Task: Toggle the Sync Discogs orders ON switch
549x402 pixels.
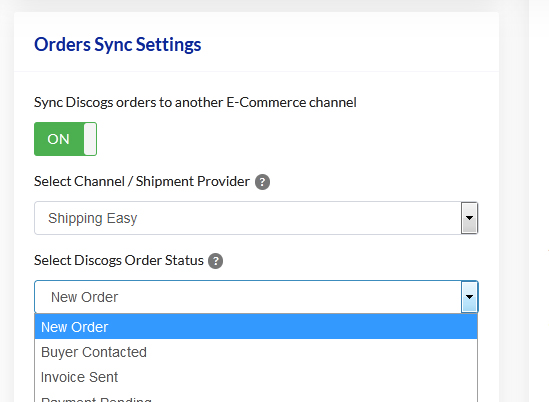Action: coord(65,139)
